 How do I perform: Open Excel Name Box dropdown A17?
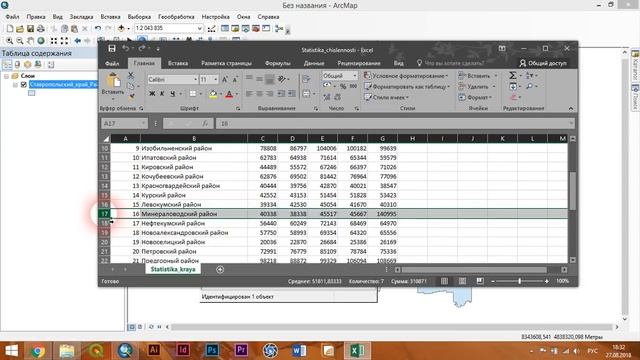pos(143,123)
